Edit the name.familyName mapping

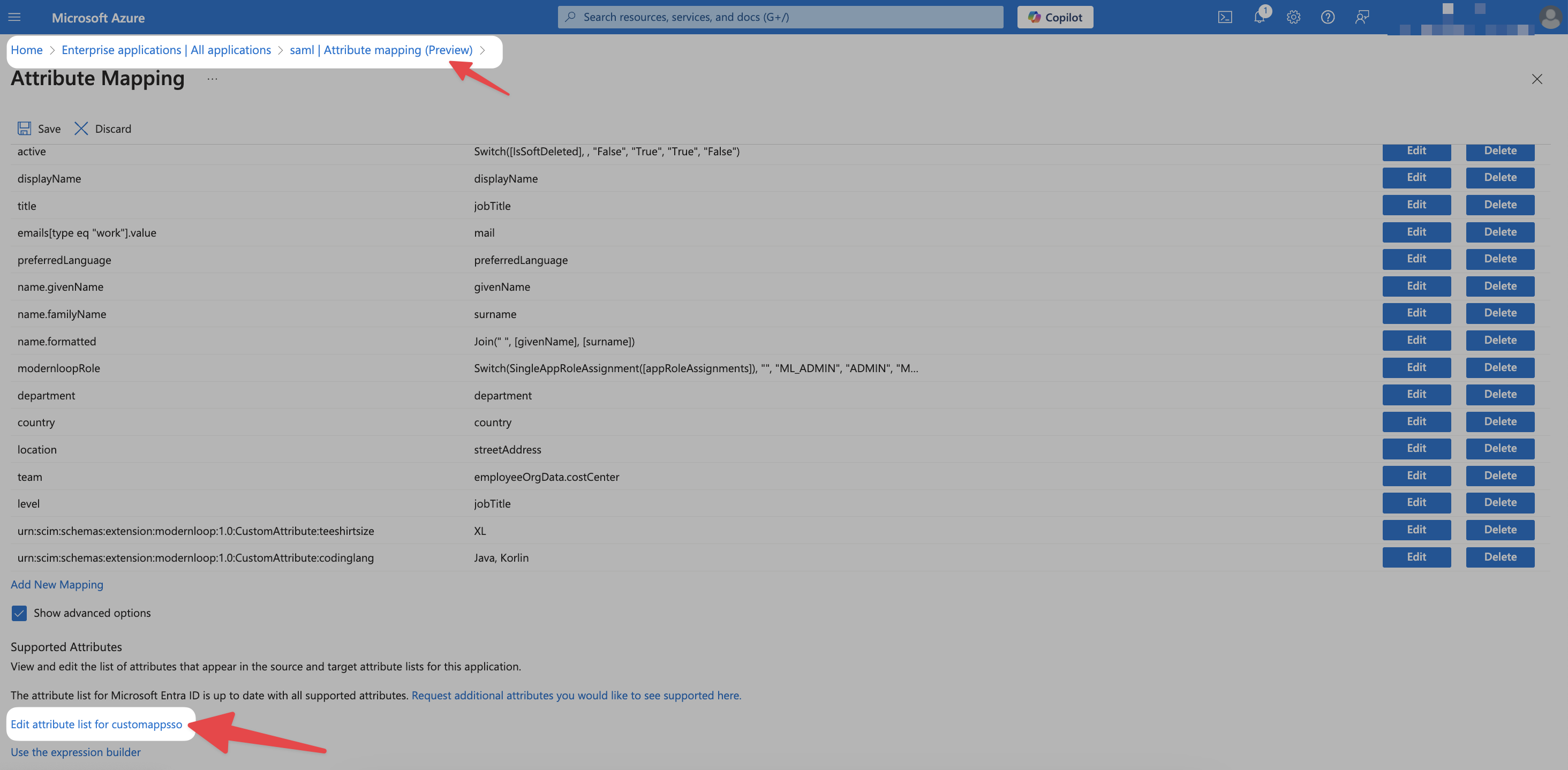(1416, 313)
